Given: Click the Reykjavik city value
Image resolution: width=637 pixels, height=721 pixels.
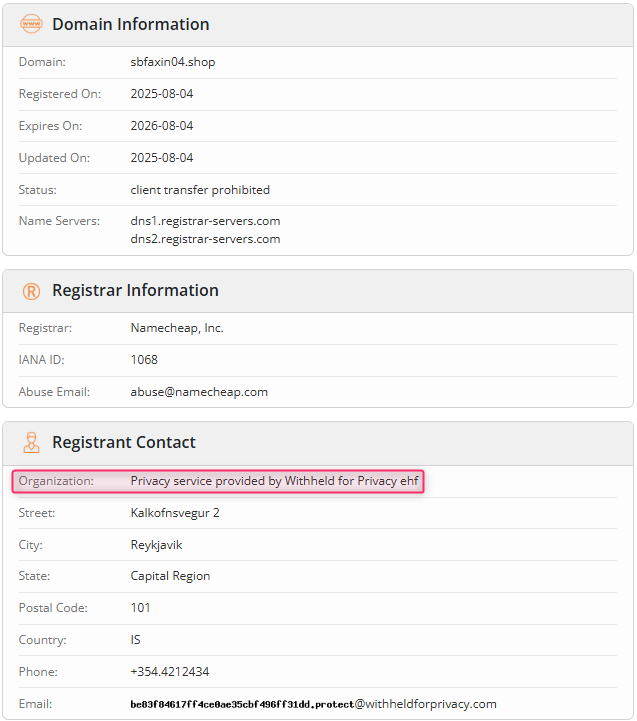Looking at the screenshot, I should [156, 545].
